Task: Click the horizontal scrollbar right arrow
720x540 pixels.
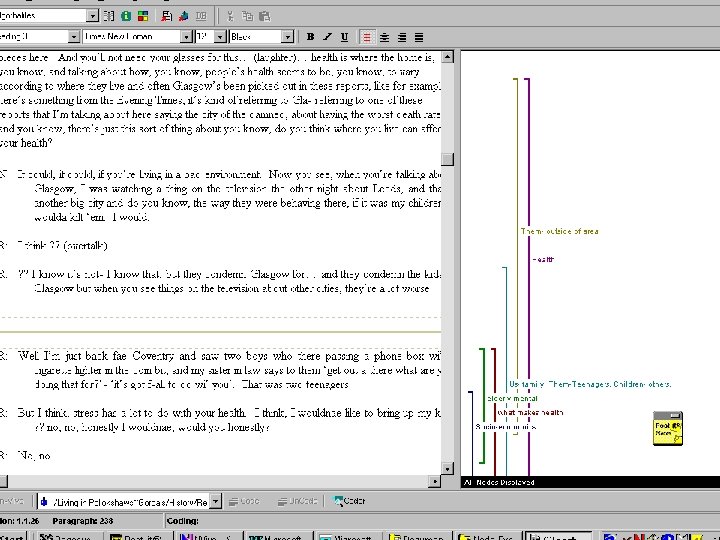Action: (x=434, y=481)
